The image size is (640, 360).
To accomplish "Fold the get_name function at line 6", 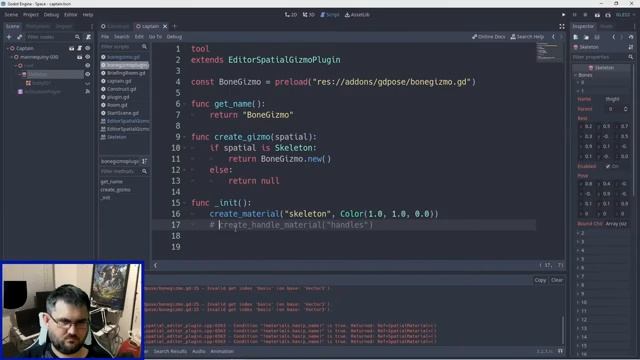I will [x=185, y=104].
